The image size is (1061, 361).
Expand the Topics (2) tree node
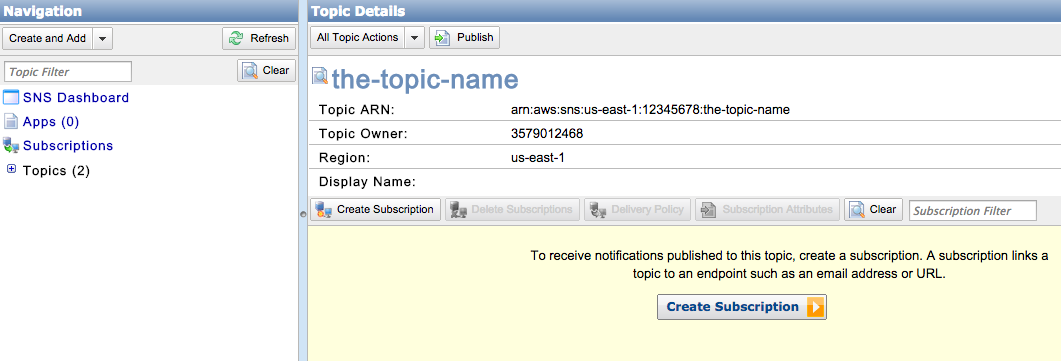(x=11, y=169)
